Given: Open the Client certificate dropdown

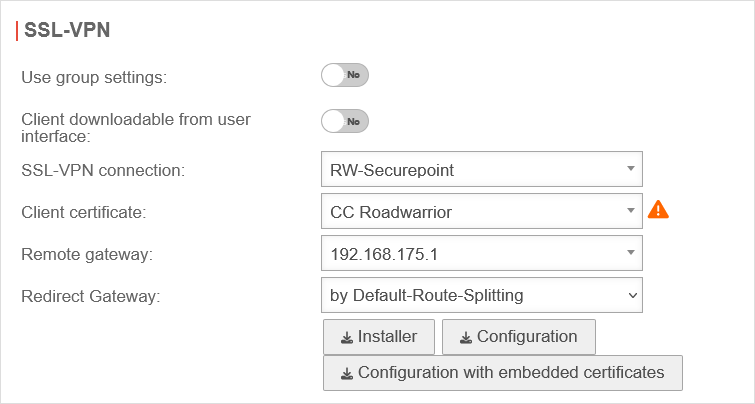Looking at the screenshot, I should point(481,211).
